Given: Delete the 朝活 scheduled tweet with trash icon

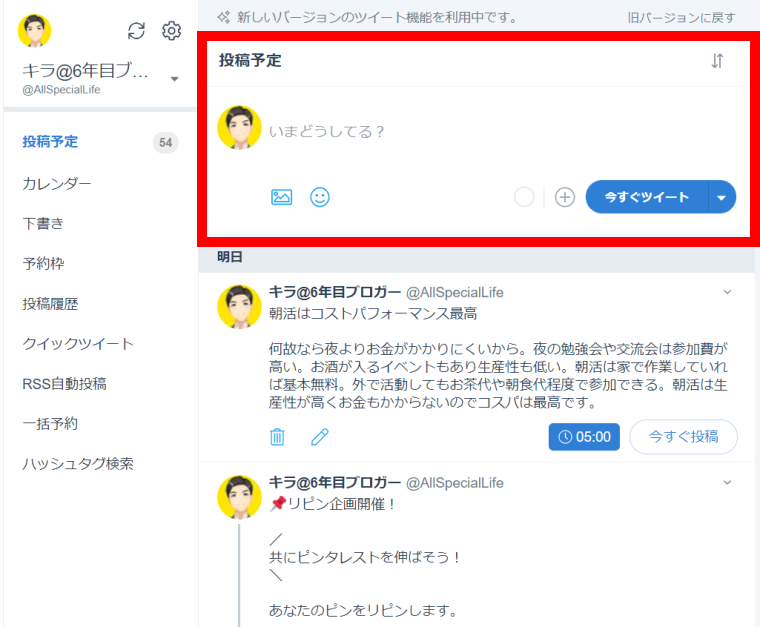Looking at the screenshot, I should tap(278, 437).
